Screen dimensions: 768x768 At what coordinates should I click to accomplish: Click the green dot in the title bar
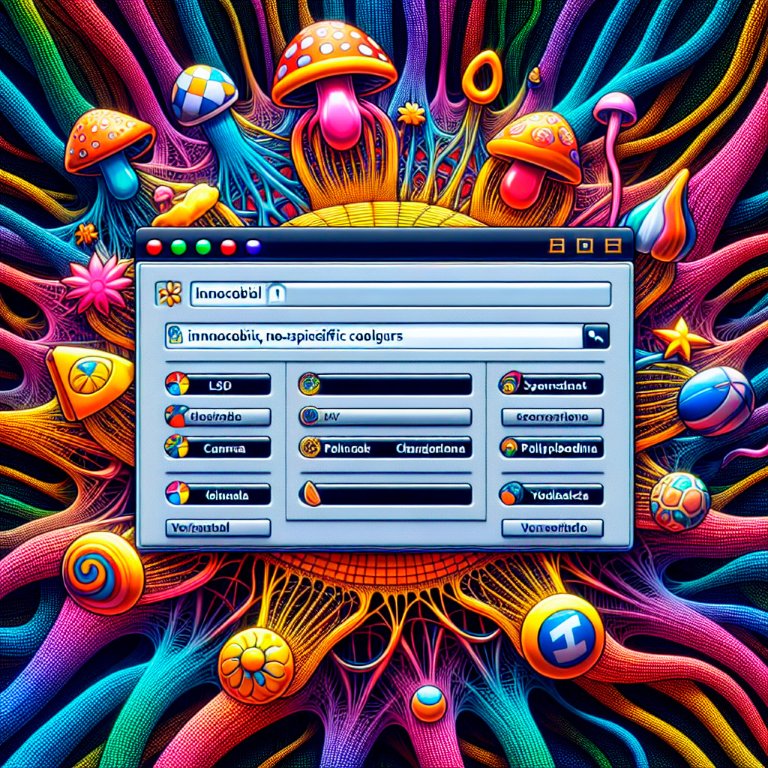coord(179,246)
